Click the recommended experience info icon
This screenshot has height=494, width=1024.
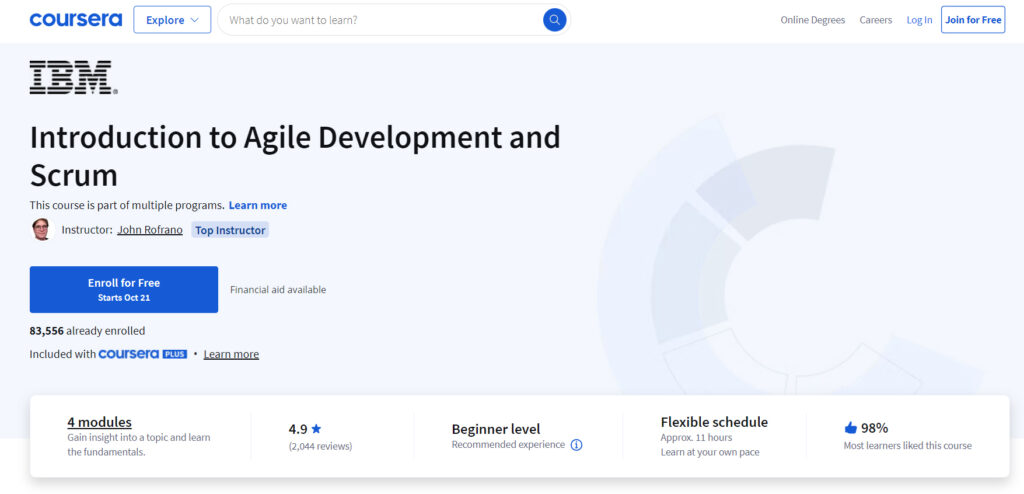[x=576, y=445]
